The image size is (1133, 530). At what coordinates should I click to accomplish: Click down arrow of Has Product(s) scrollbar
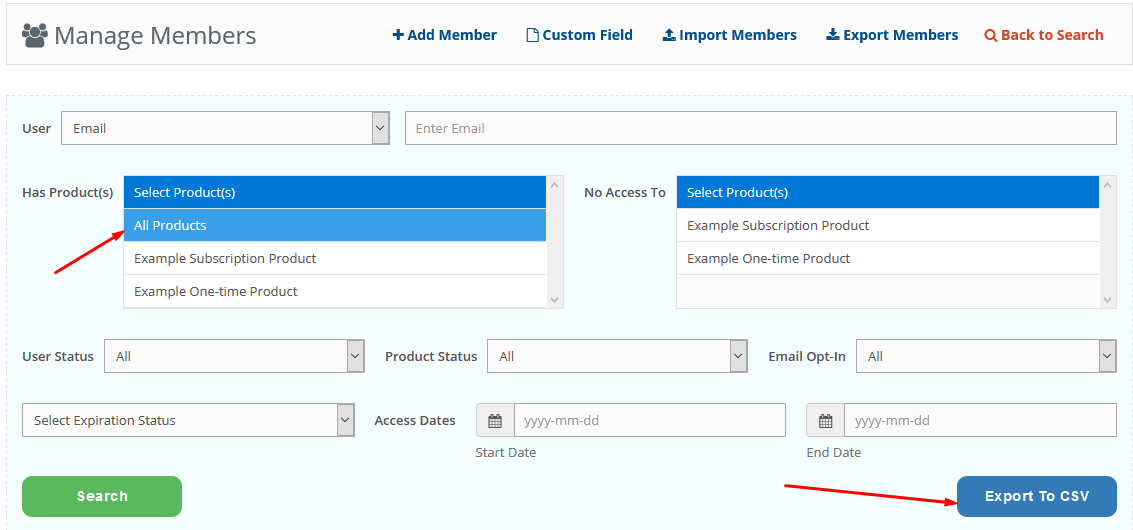[554, 299]
